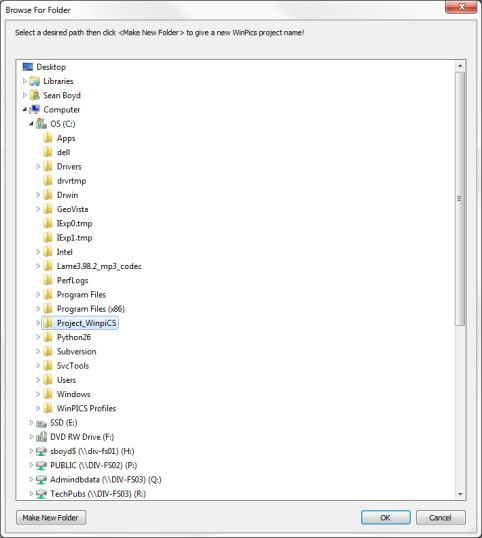Screen dimensions: 482x538
Task: Click the Computer icon in tree
Action: (35, 109)
